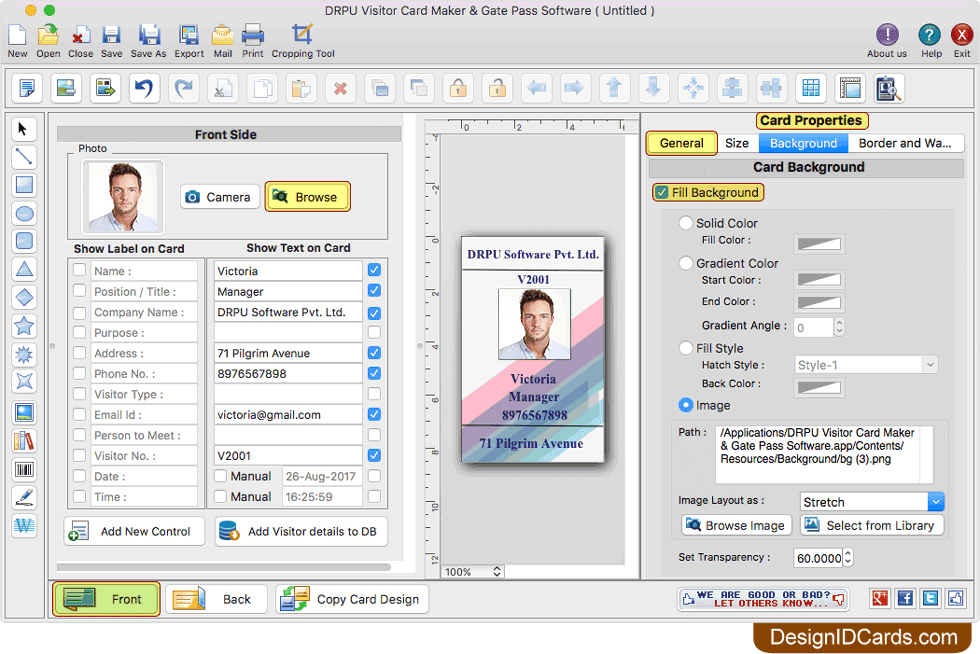Select the Signature pen tool
Image resolution: width=980 pixels, height=654 pixels.
click(24, 498)
